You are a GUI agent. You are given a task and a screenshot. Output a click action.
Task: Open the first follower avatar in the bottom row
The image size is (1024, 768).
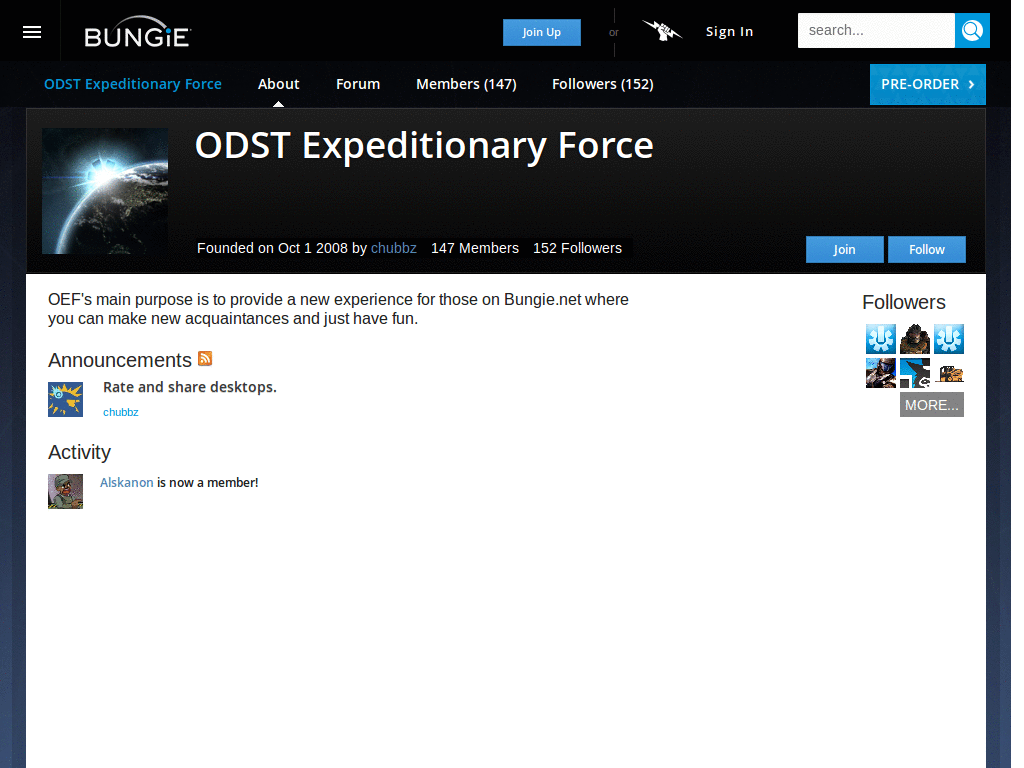coord(881,373)
